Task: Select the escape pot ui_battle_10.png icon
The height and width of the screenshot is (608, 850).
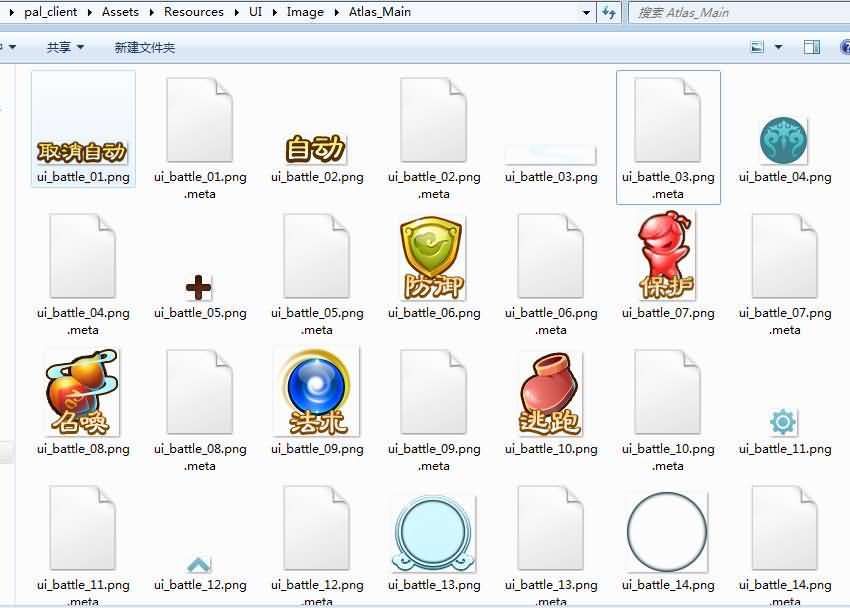Action: click(x=550, y=394)
